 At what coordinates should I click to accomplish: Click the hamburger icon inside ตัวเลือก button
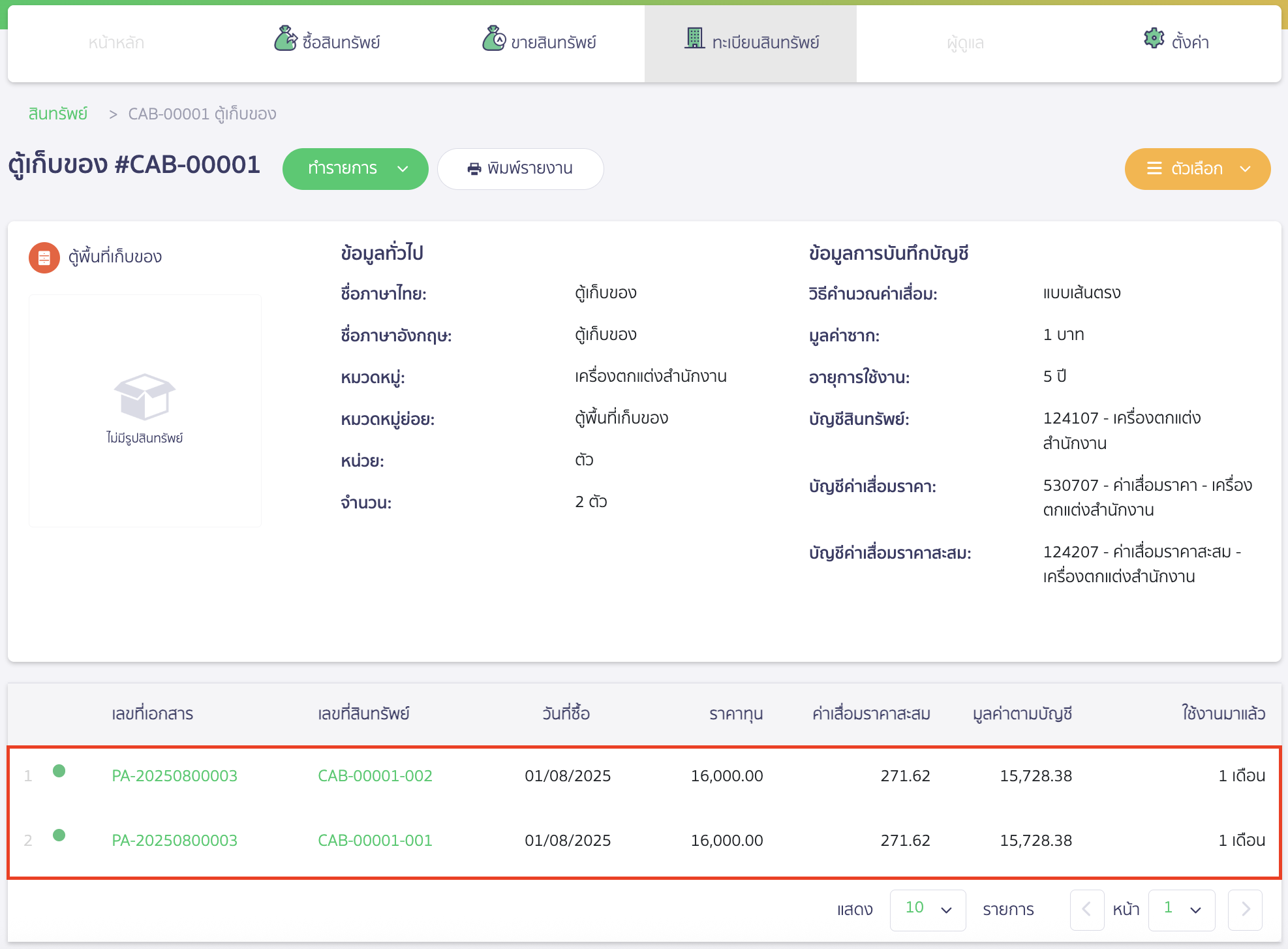pos(1155,168)
